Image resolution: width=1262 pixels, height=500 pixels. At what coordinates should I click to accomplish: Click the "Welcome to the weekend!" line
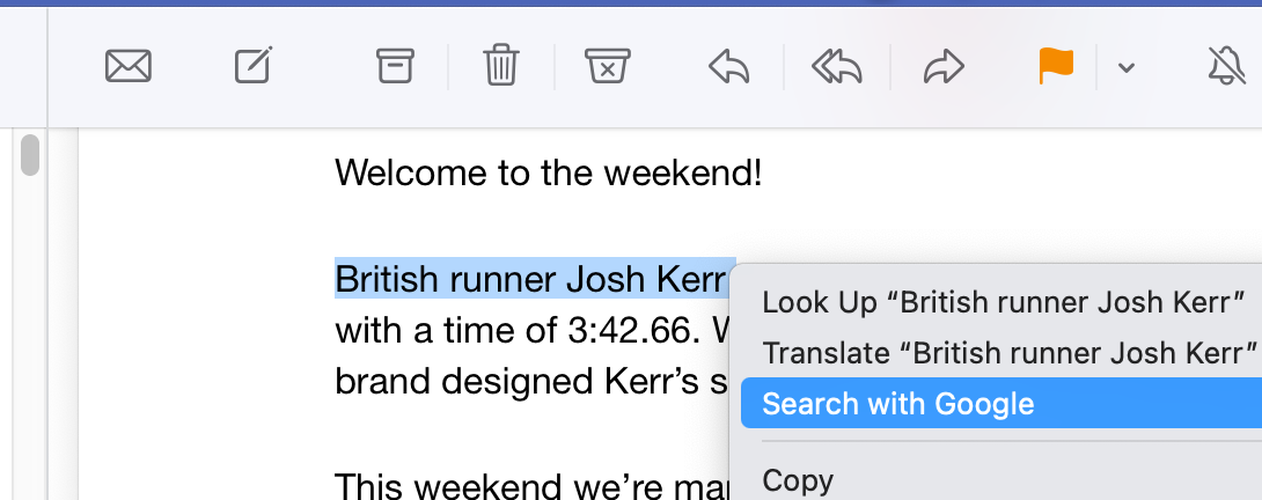click(x=549, y=173)
